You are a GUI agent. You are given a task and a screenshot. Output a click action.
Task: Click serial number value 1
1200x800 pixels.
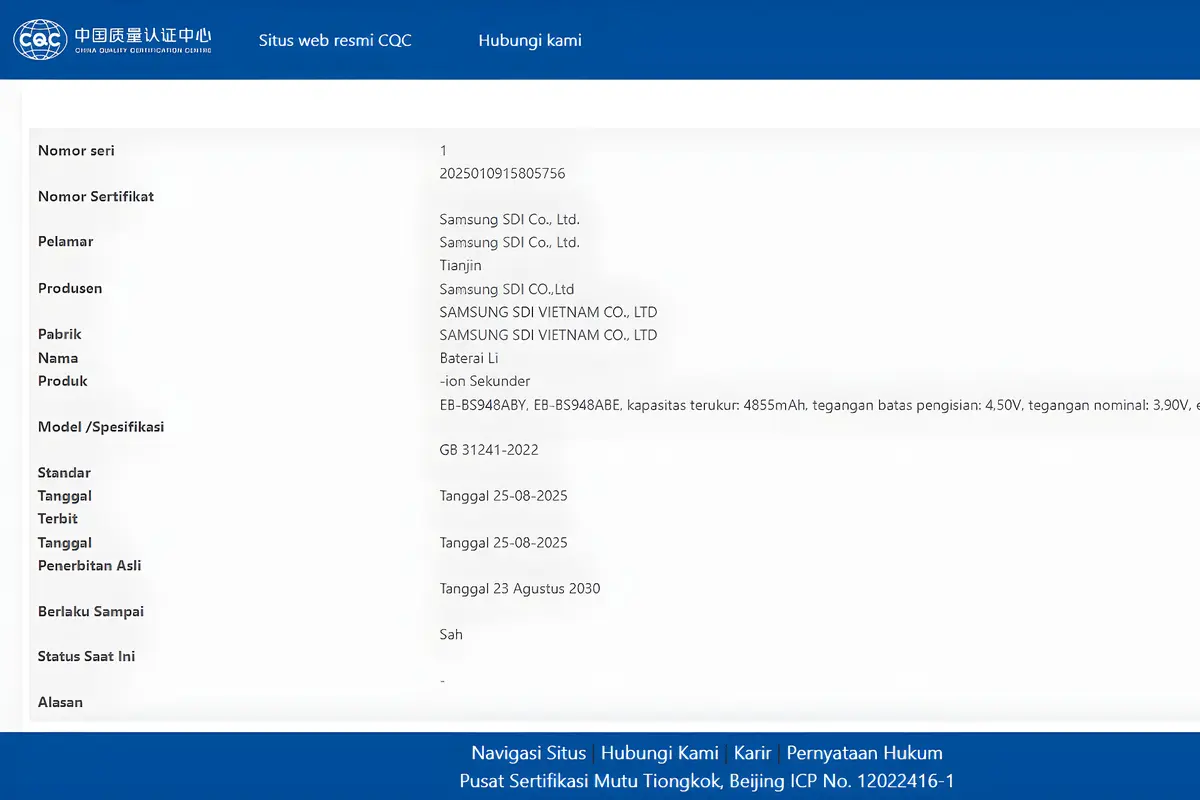(x=443, y=150)
